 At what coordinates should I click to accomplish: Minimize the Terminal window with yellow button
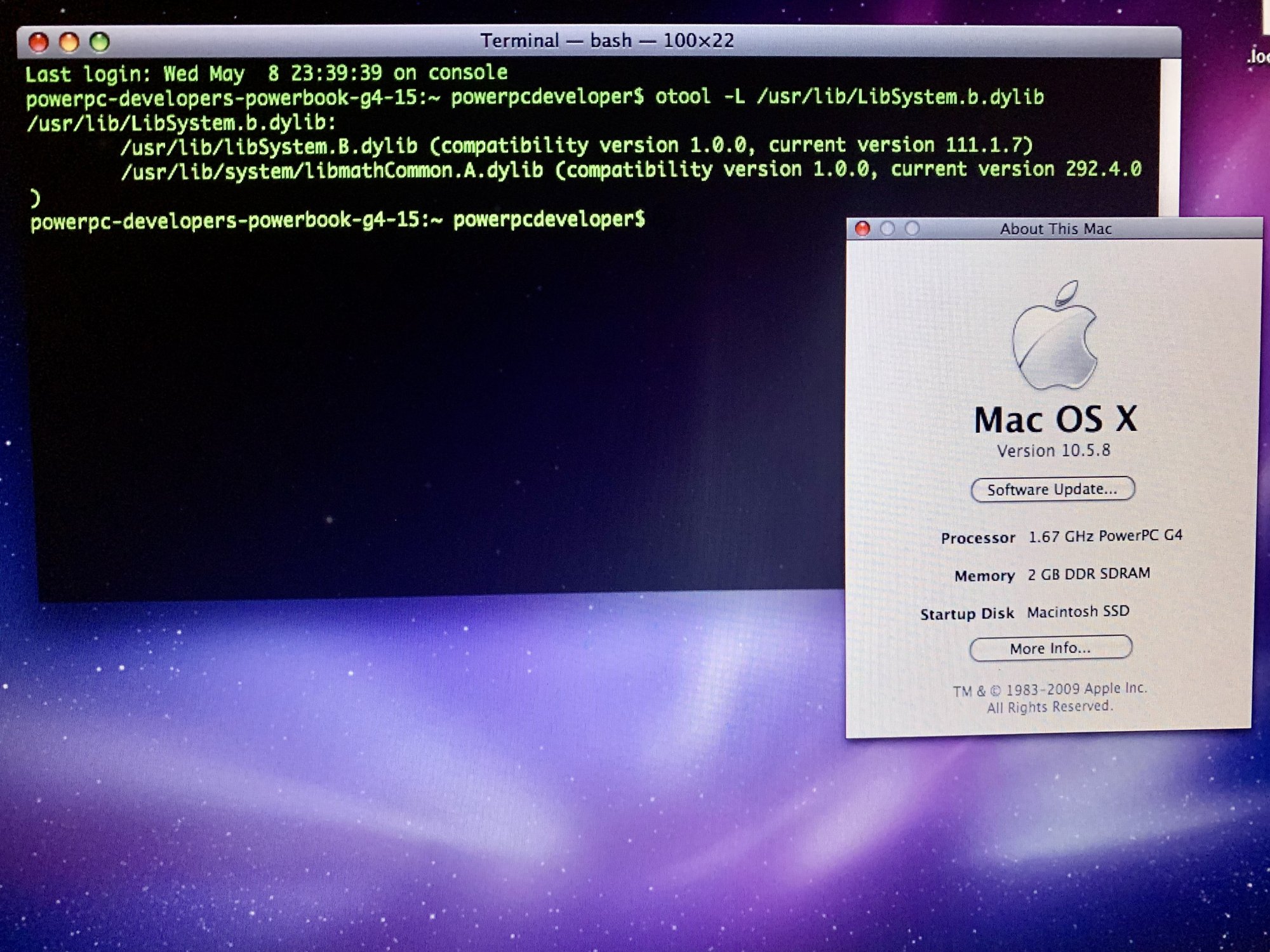pos(69,43)
